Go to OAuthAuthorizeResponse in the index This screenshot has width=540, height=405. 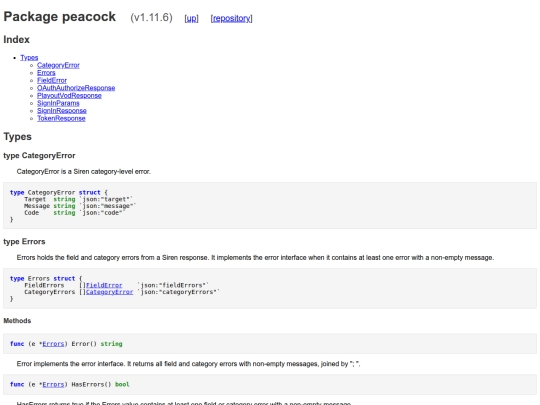click(76, 88)
